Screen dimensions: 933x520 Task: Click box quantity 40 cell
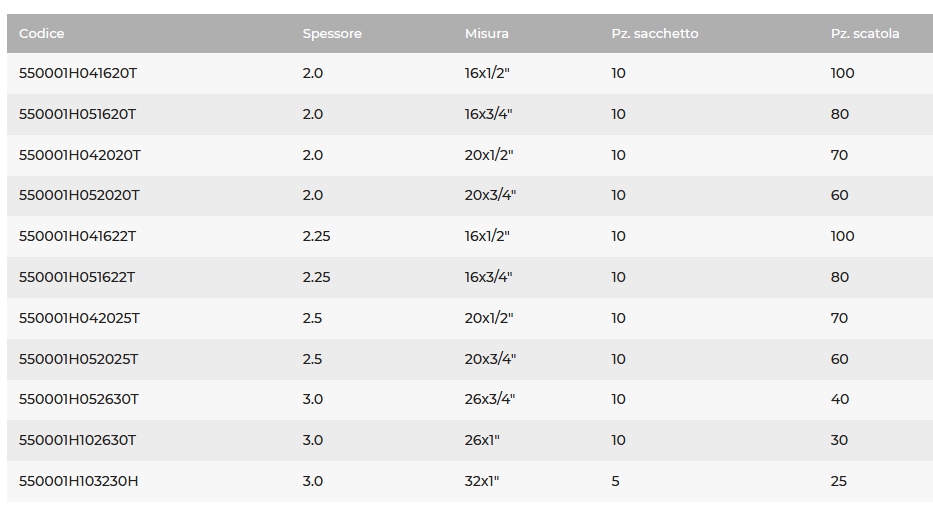tap(839, 399)
